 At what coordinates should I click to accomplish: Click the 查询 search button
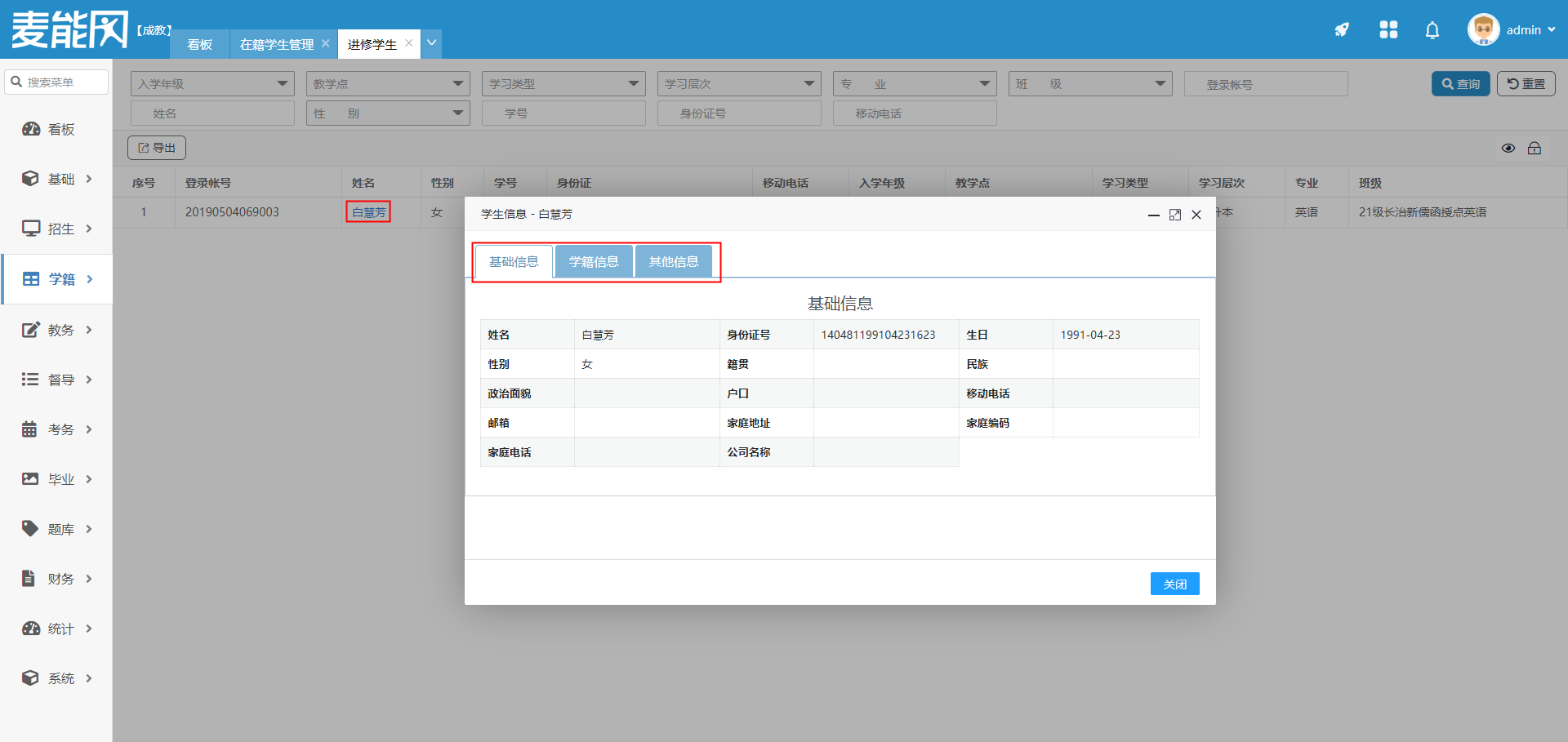coord(1460,84)
